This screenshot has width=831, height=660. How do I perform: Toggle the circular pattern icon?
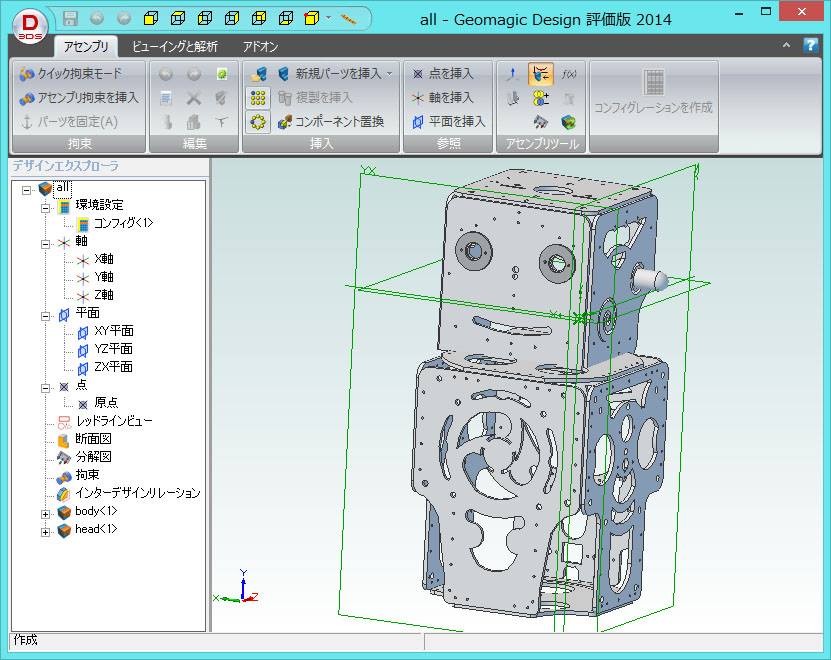tap(258, 122)
